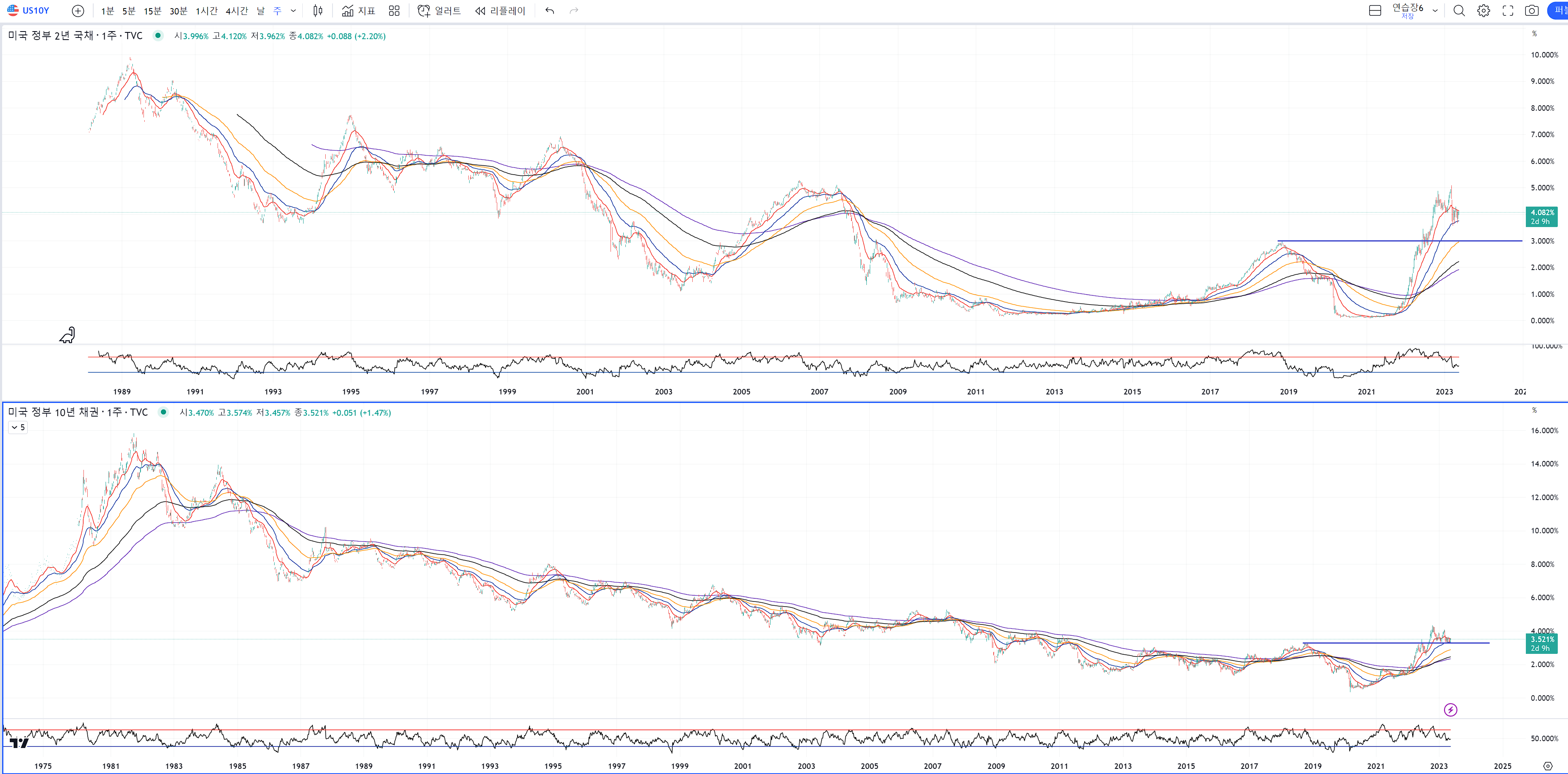This screenshot has width=1568, height=774.
Task: Open indicators (지표) dialog
Action: (358, 10)
